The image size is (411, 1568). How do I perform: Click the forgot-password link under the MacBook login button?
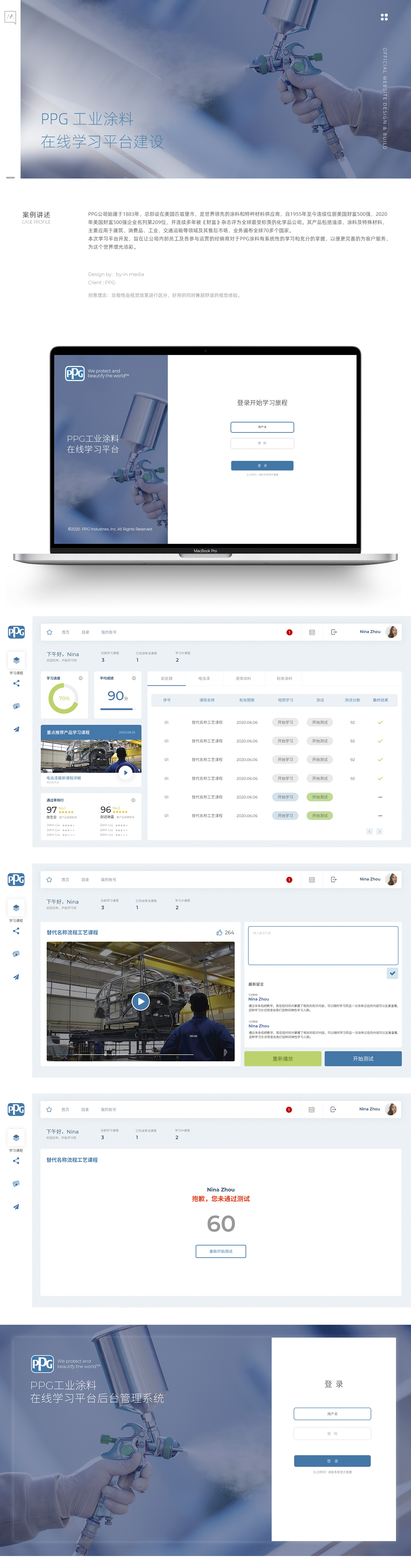262,475
